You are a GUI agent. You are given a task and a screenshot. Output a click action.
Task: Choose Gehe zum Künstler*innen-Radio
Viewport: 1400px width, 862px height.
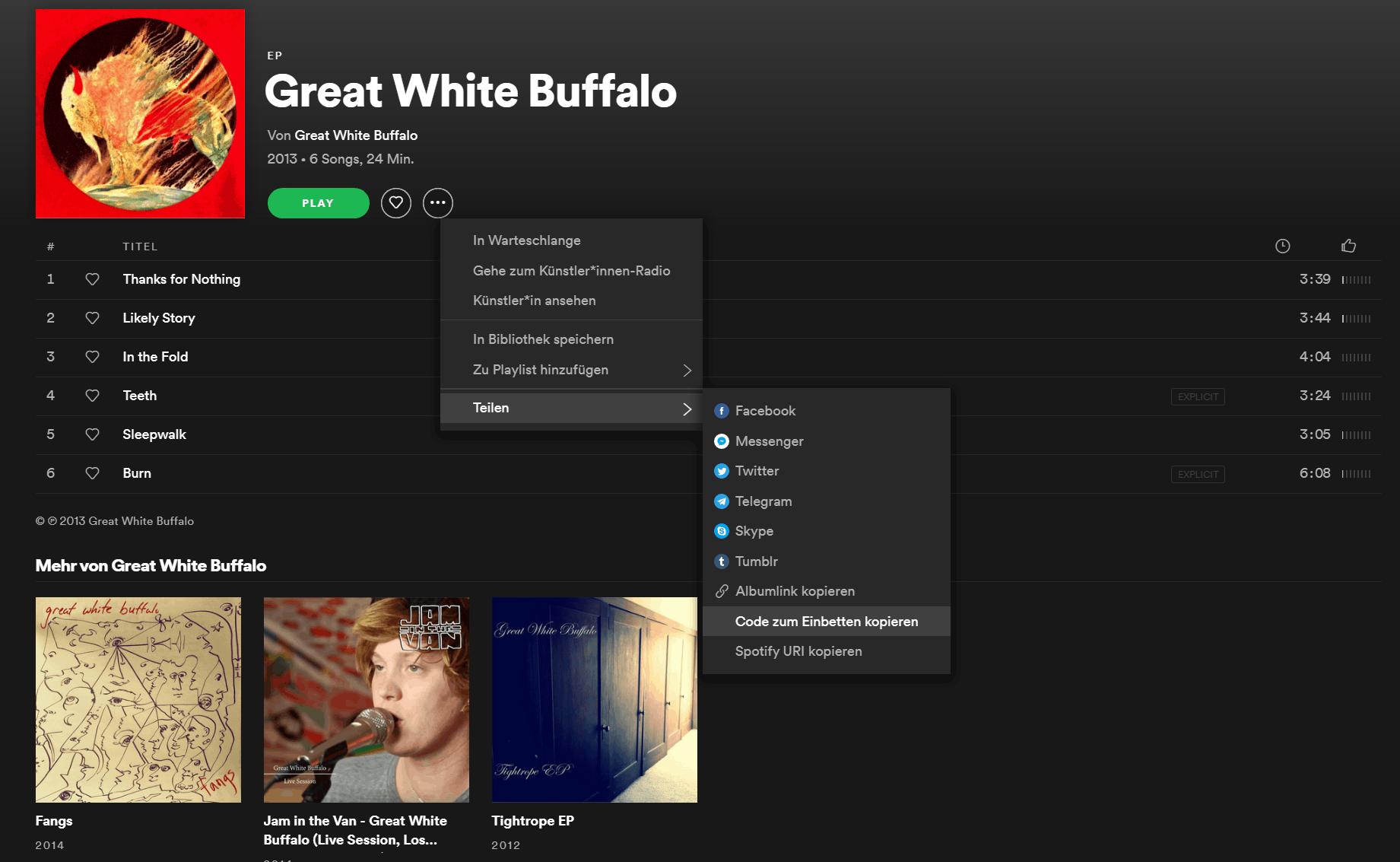coord(571,271)
